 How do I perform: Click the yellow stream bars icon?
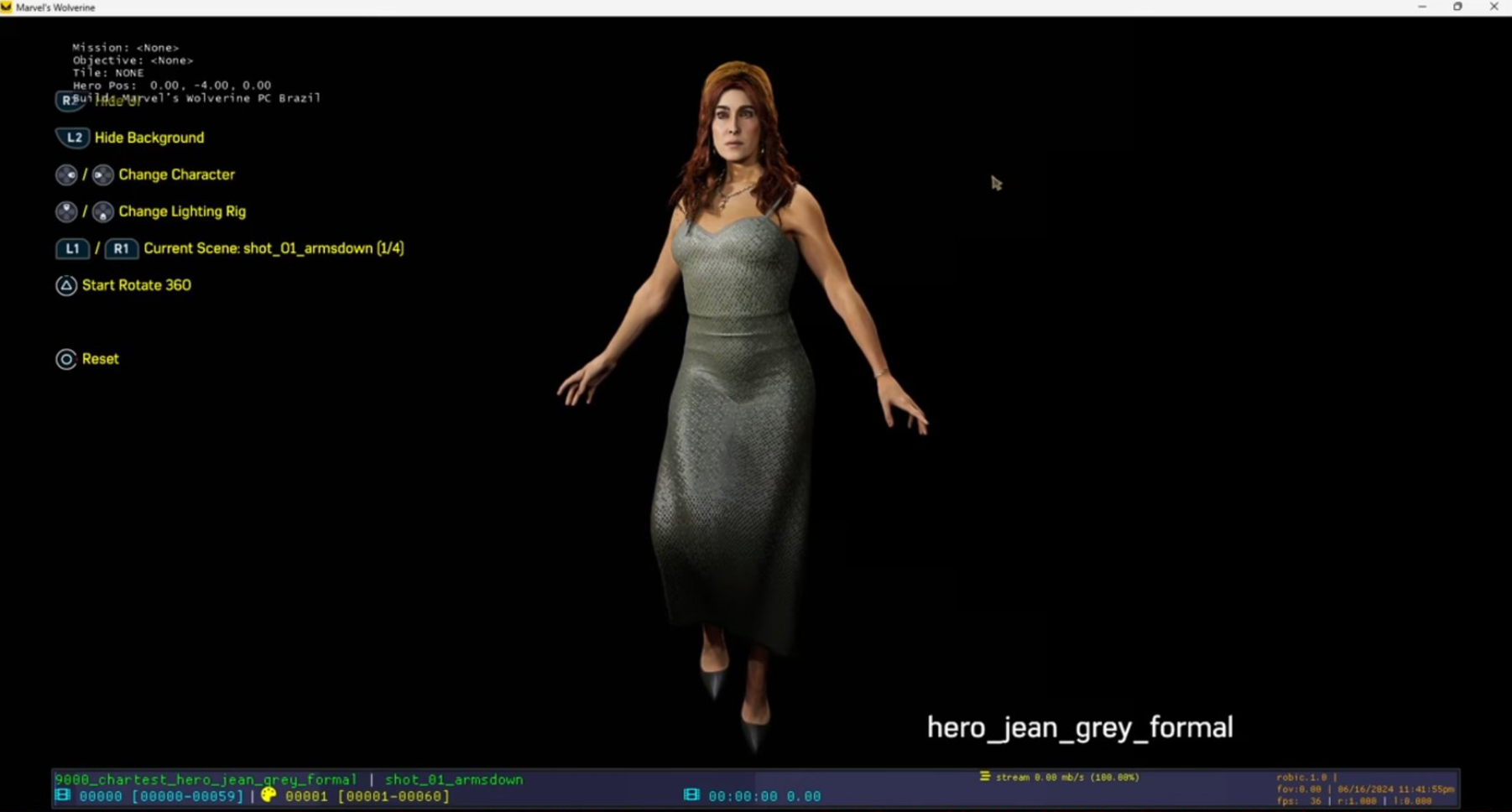985,777
